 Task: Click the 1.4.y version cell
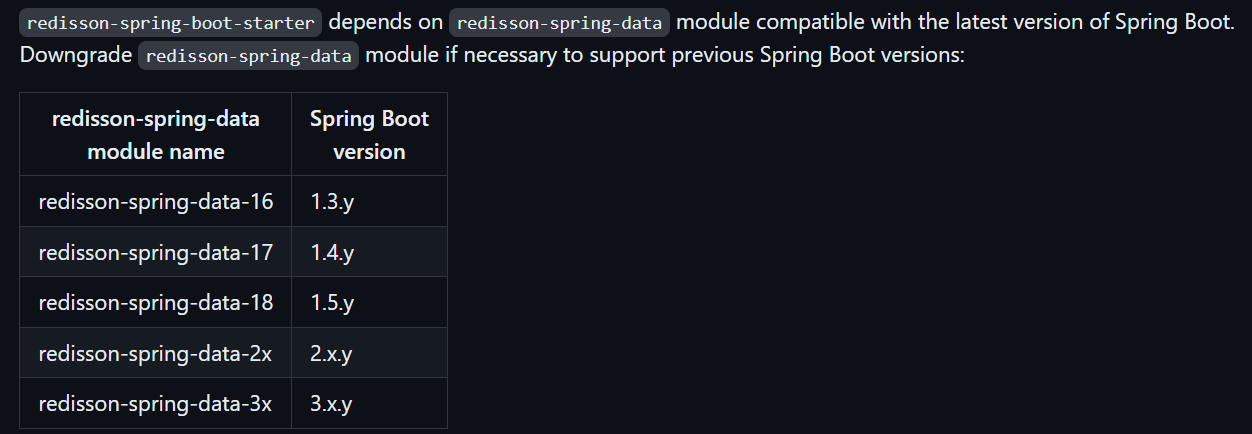click(x=332, y=252)
